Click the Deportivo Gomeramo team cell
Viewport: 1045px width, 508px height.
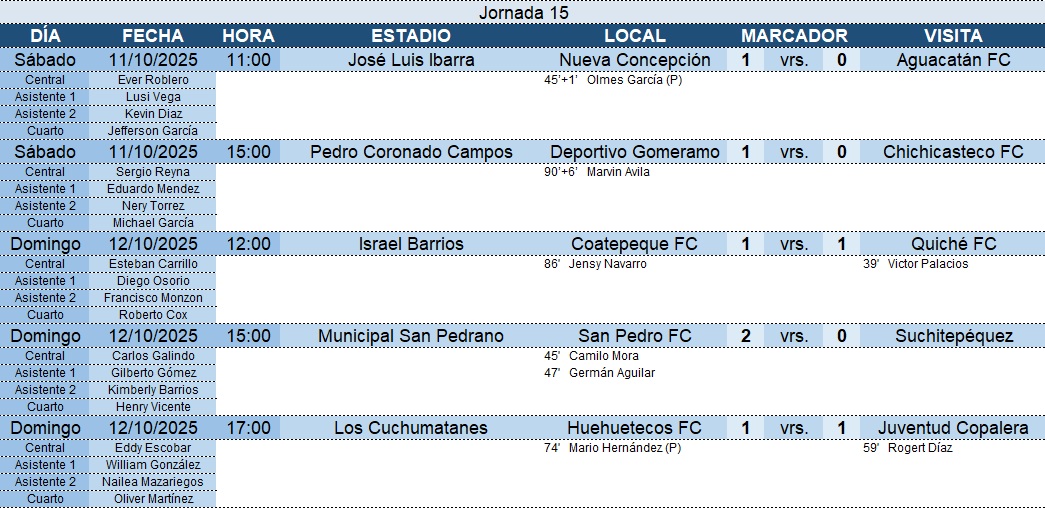click(x=634, y=152)
